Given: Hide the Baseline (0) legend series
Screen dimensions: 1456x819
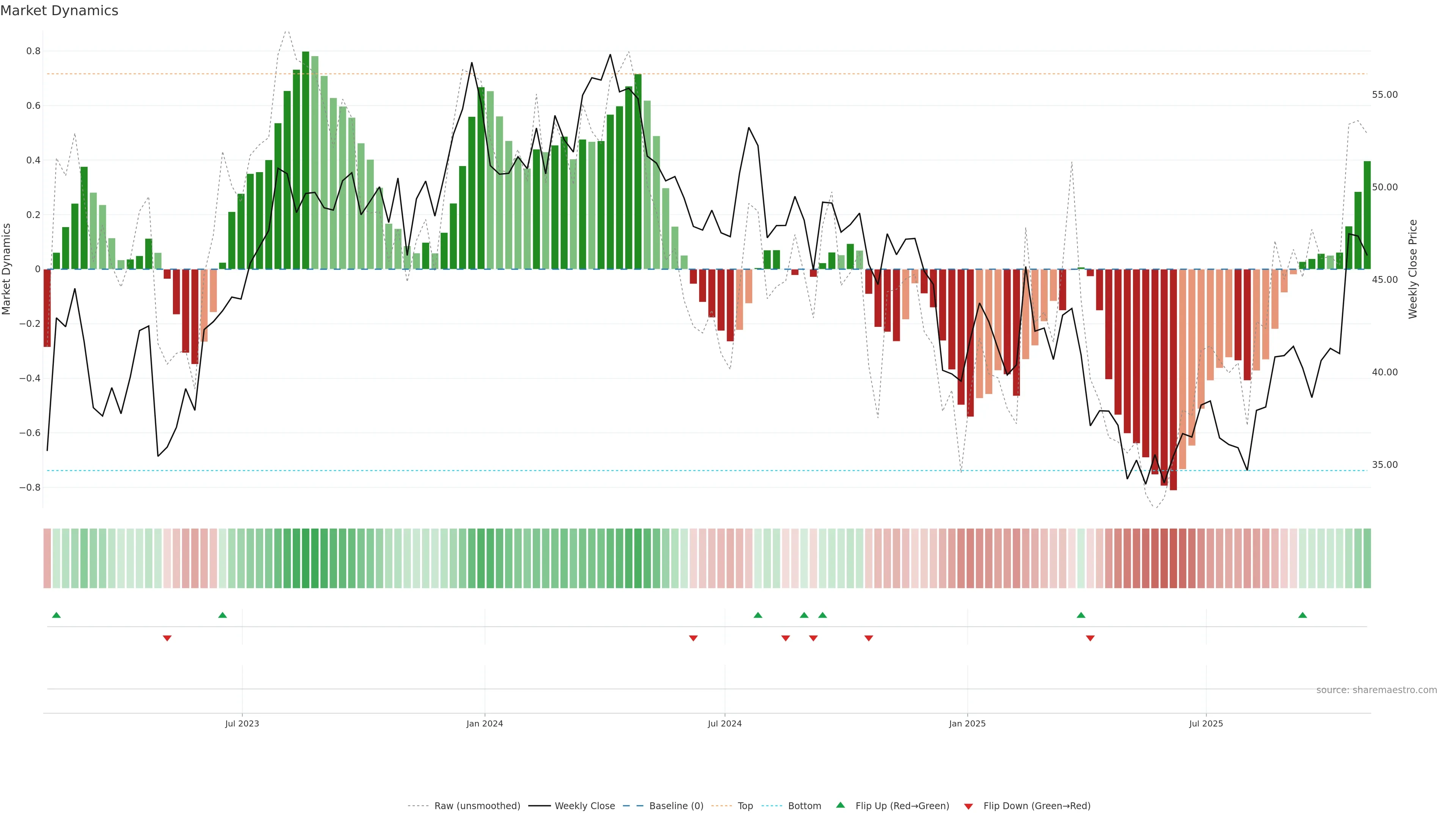Looking at the screenshot, I should [676, 805].
